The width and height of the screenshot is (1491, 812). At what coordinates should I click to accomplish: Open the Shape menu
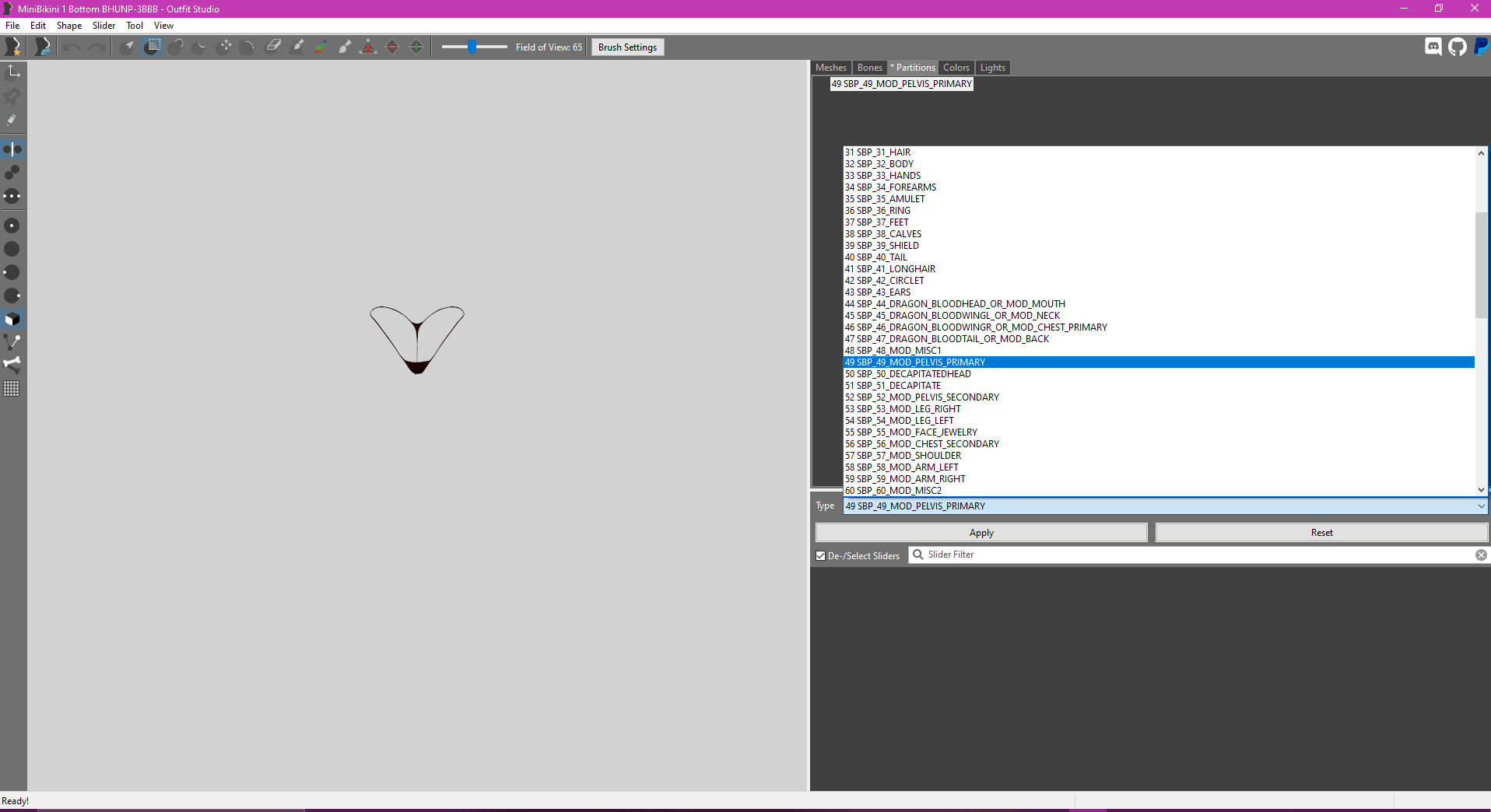click(69, 26)
